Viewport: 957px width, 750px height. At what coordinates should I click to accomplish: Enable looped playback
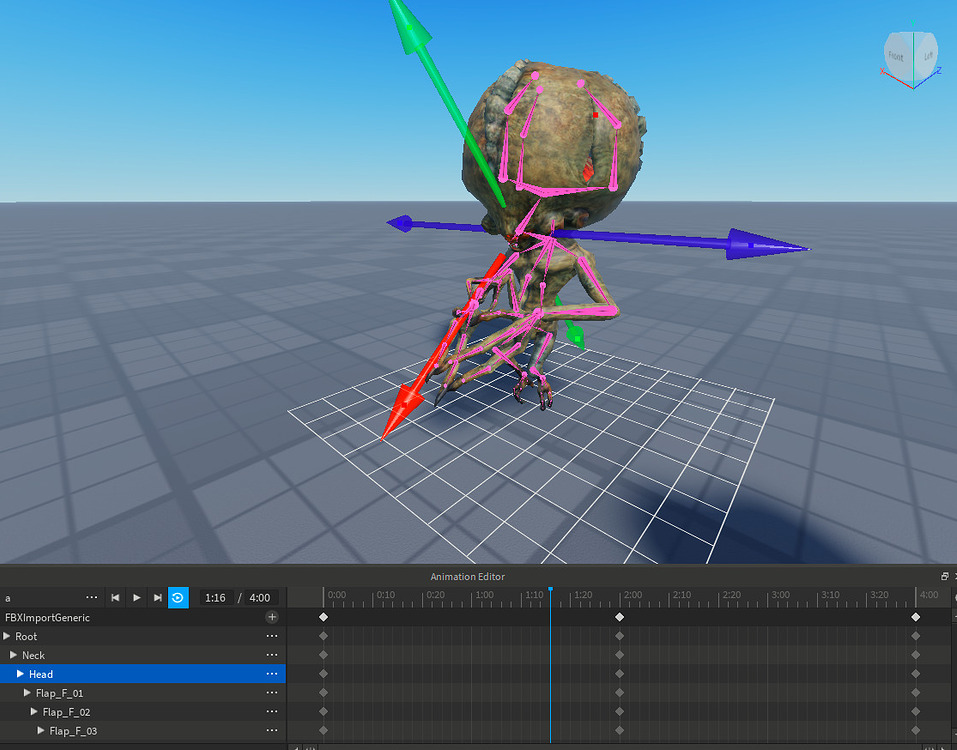coord(178,597)
